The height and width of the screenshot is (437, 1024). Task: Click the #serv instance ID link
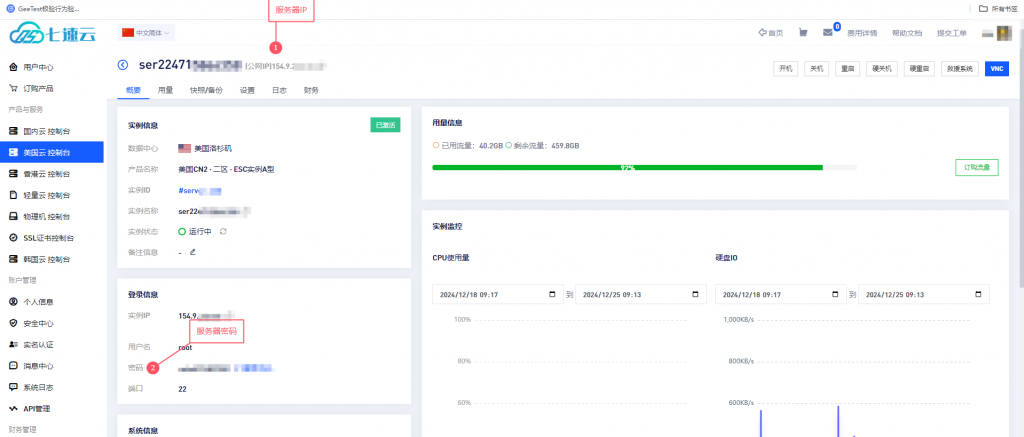pos(200,190)
